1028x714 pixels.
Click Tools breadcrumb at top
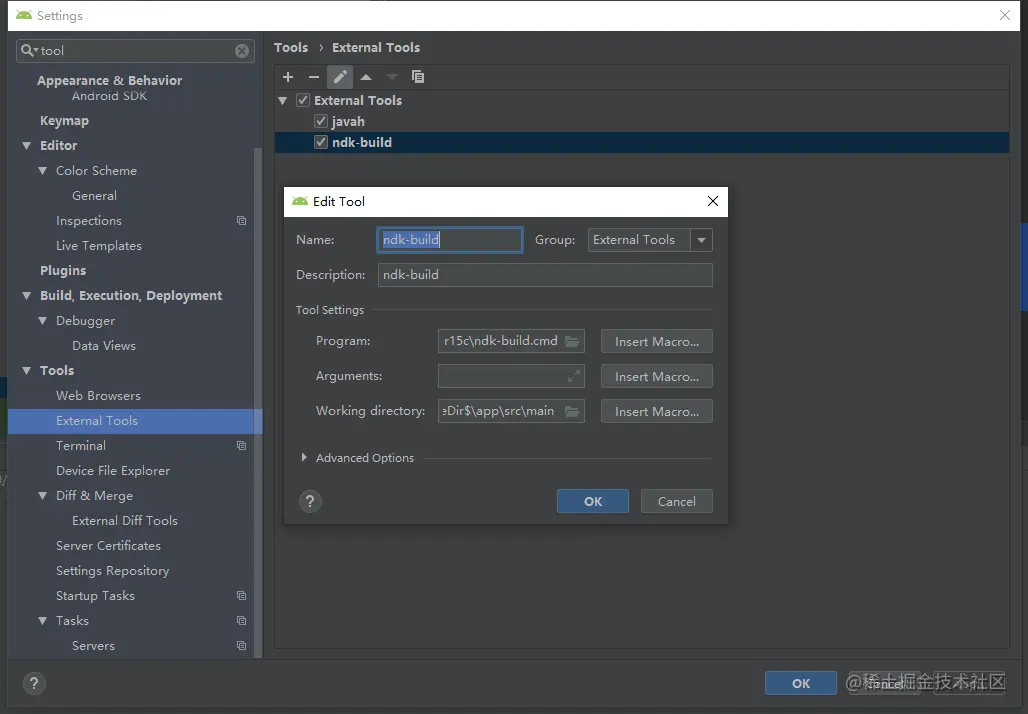tap(290, 47)
